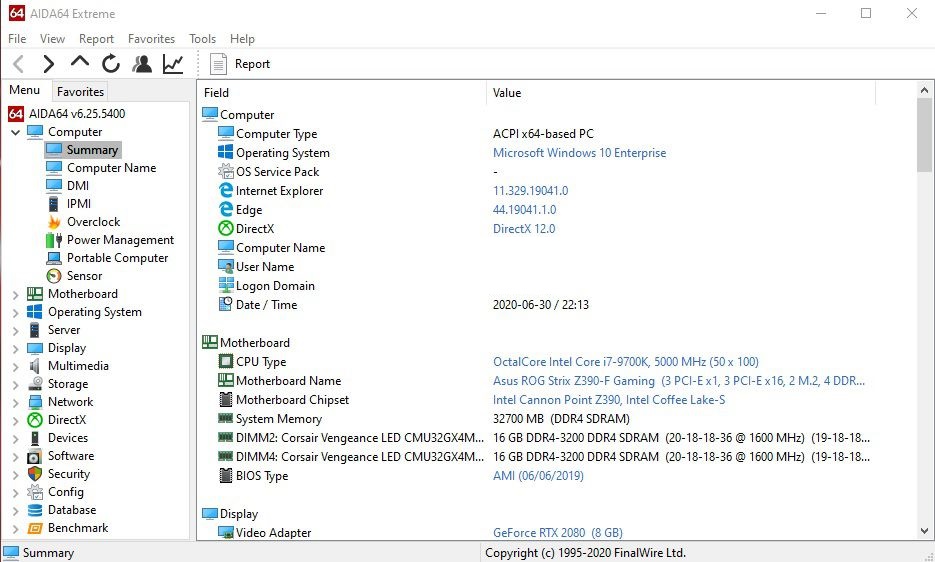Click the Software icon in tree
This screenshot has height=562, width=935.
coord(35,456)
